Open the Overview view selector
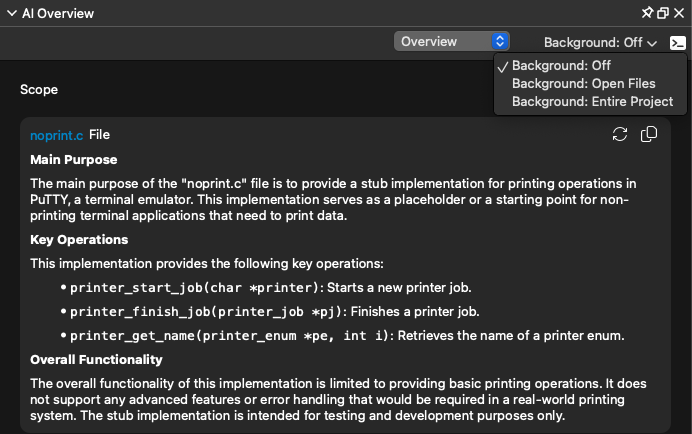This screenshot has height=434, width=692. click(x=451, y=42)
